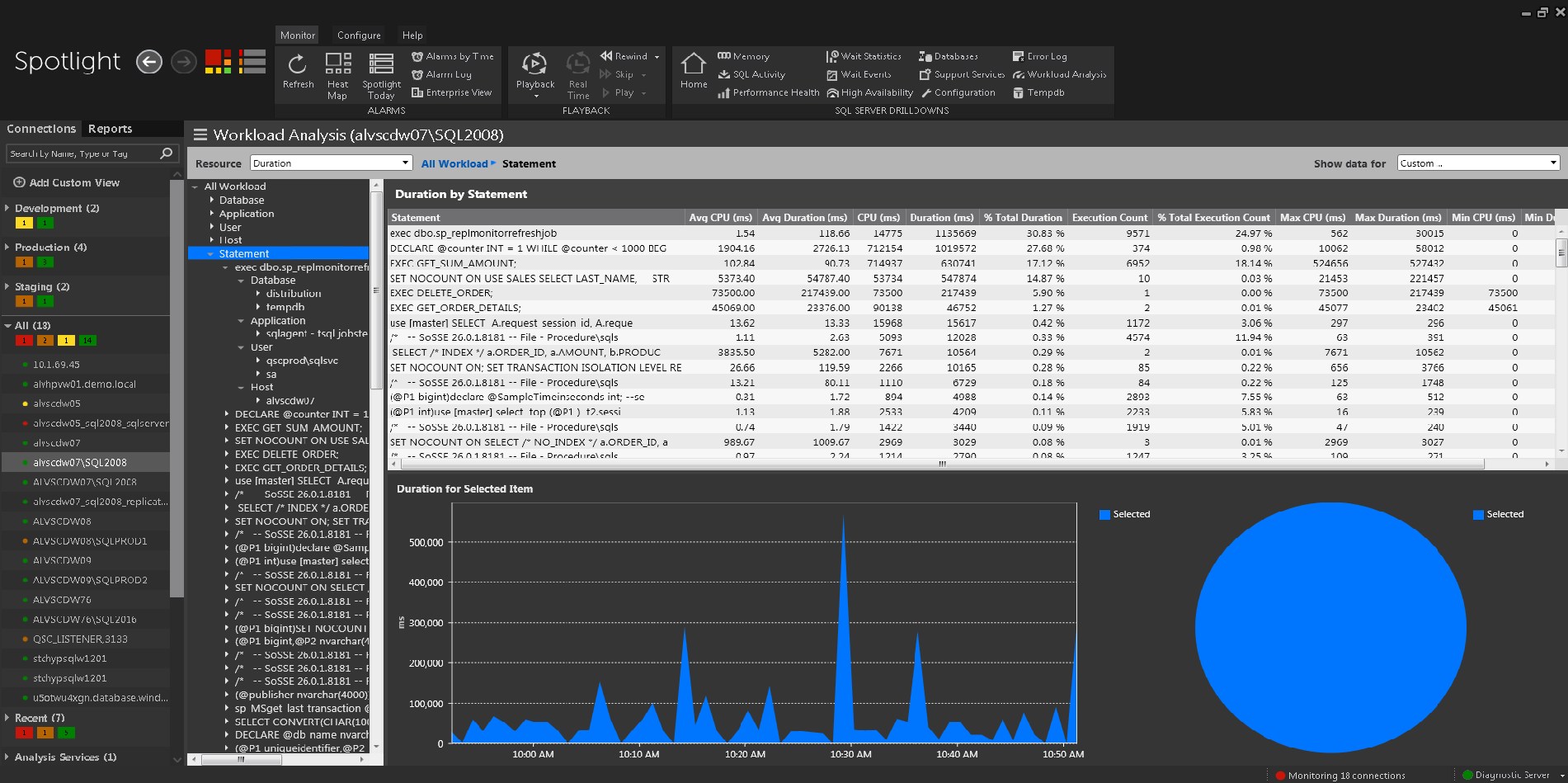
Task: Open the Heat Map view
Action: 337,64
